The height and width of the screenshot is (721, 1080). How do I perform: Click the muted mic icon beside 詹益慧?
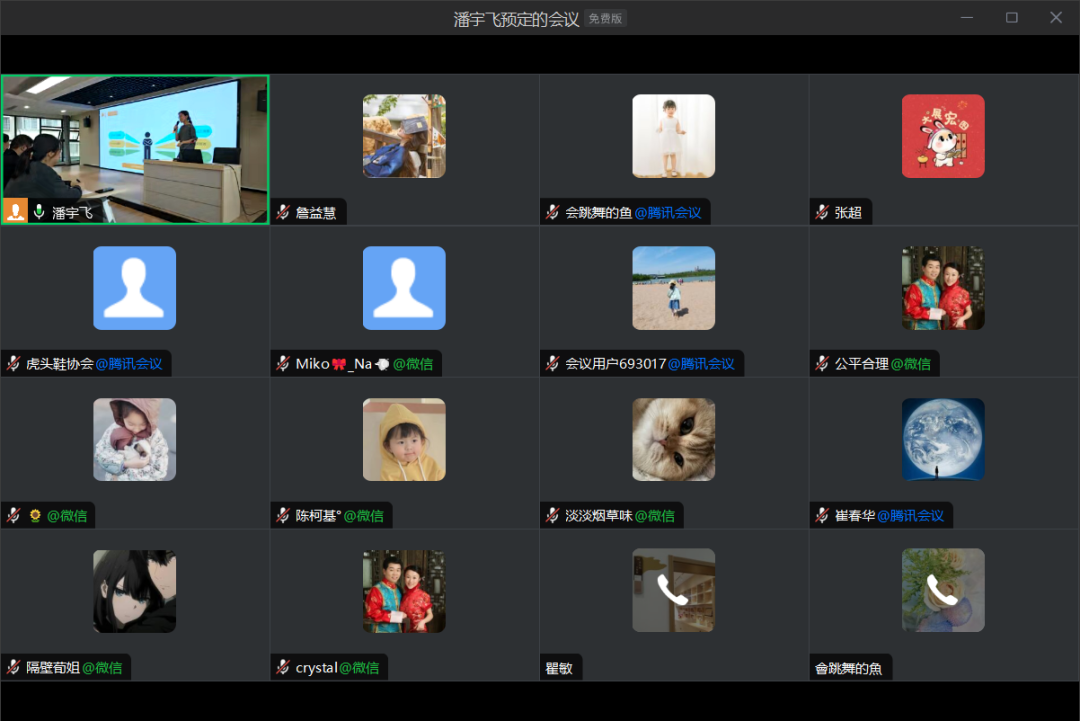coord(283,212)
